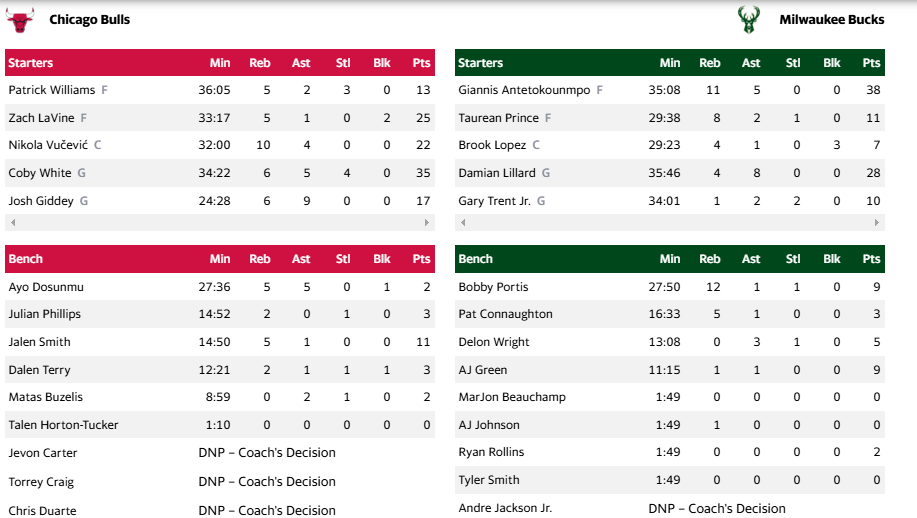This screenshot has width=917, height=518.
Task: Click the Chicago Bulls logo
Action: point(19,19)
